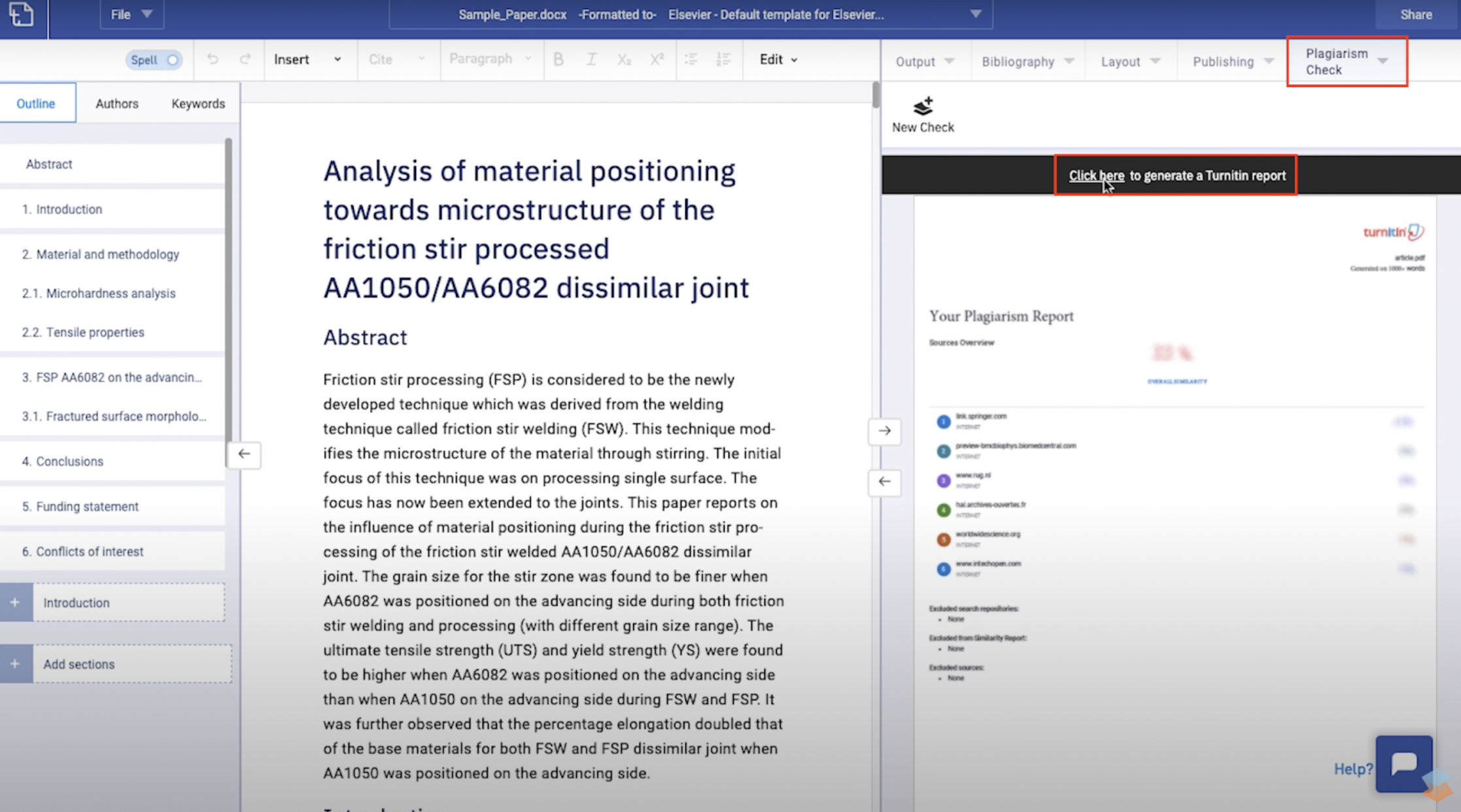This screenshot has height=812, width=1461.
Task: Switch to the Outline tab
Action: (37, 103)
